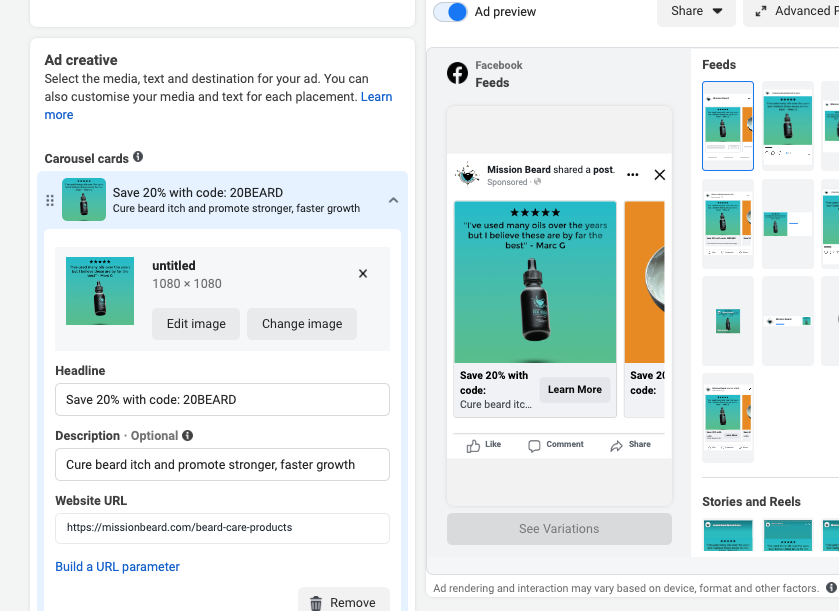The image size is (839, 611).
Task: Focus the Description input field
Action: (223, 464)
